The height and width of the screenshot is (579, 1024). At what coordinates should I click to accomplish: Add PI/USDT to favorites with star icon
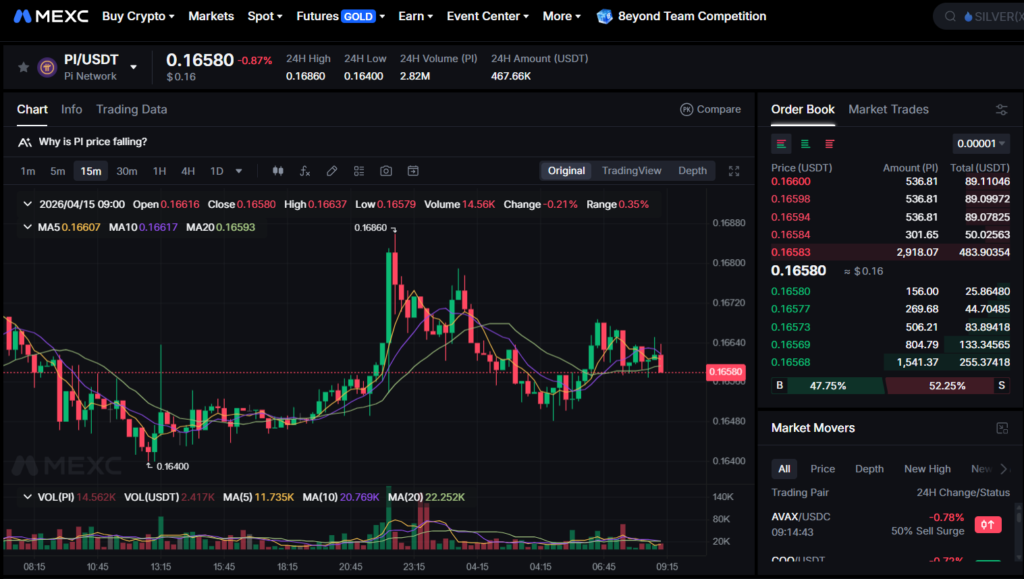[x=23, y=67]
